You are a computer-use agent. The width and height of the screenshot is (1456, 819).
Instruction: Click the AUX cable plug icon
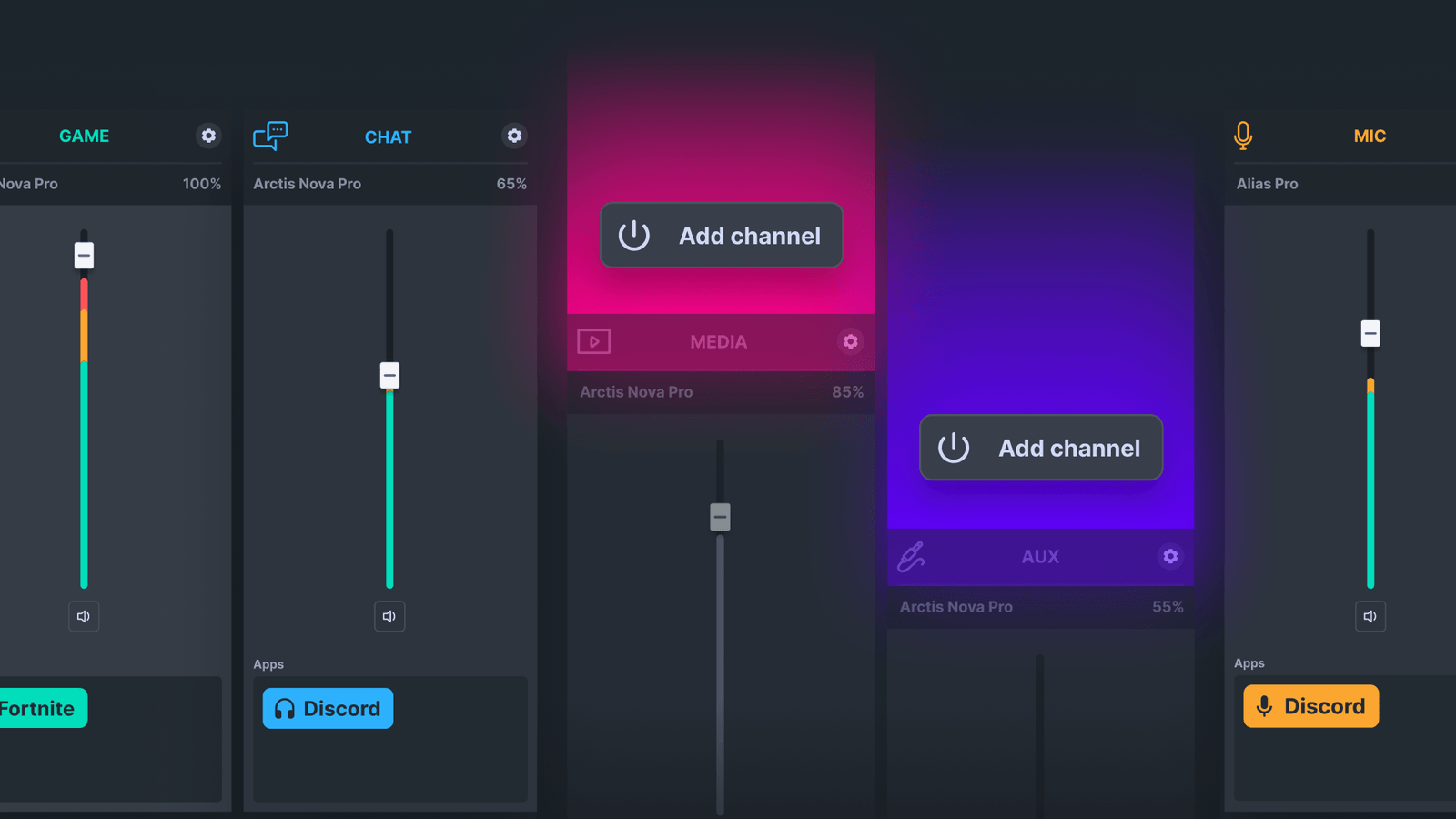tap(911, 556)
